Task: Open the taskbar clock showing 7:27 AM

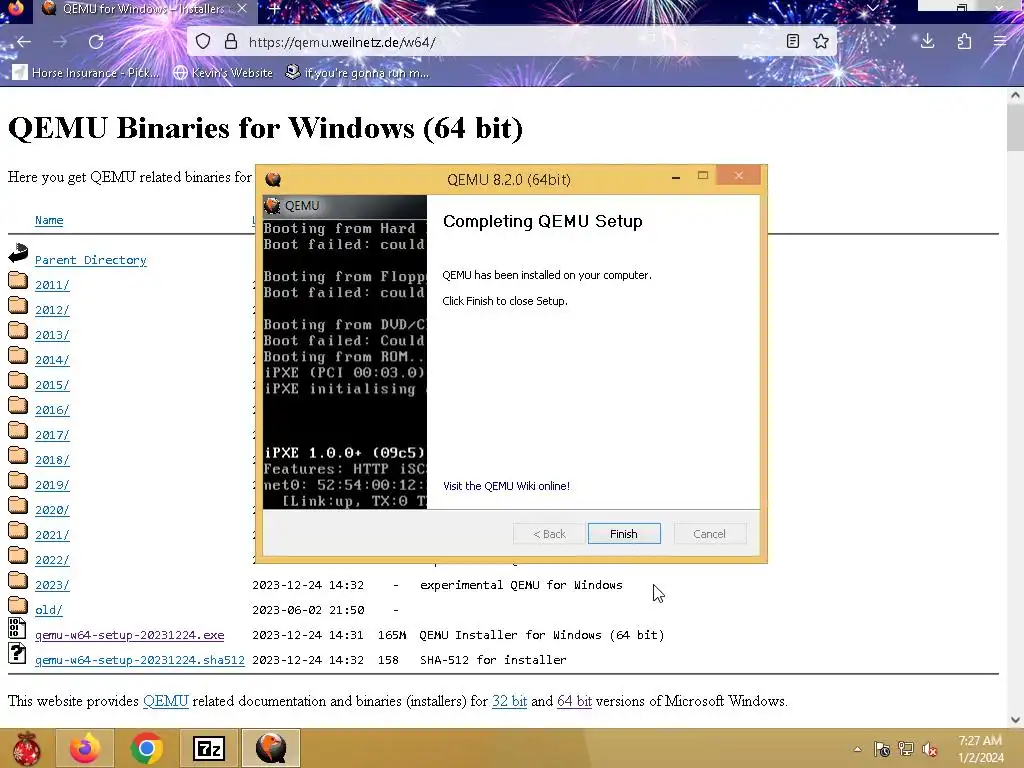Action: coord(981,749)
